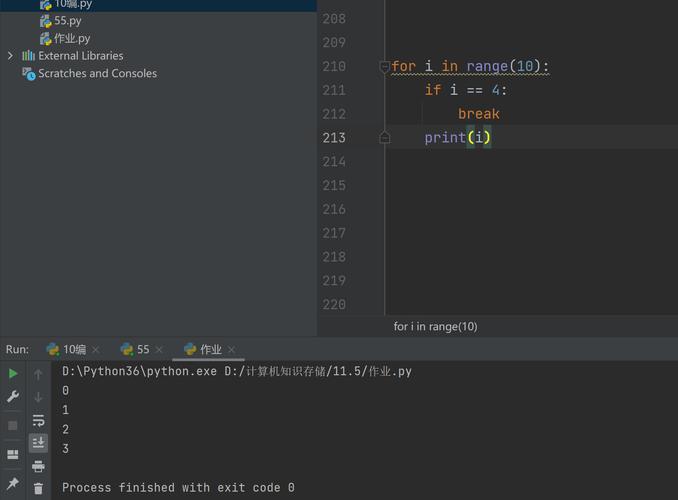Click fold end marker at line 213

click(x=384, y=138)
